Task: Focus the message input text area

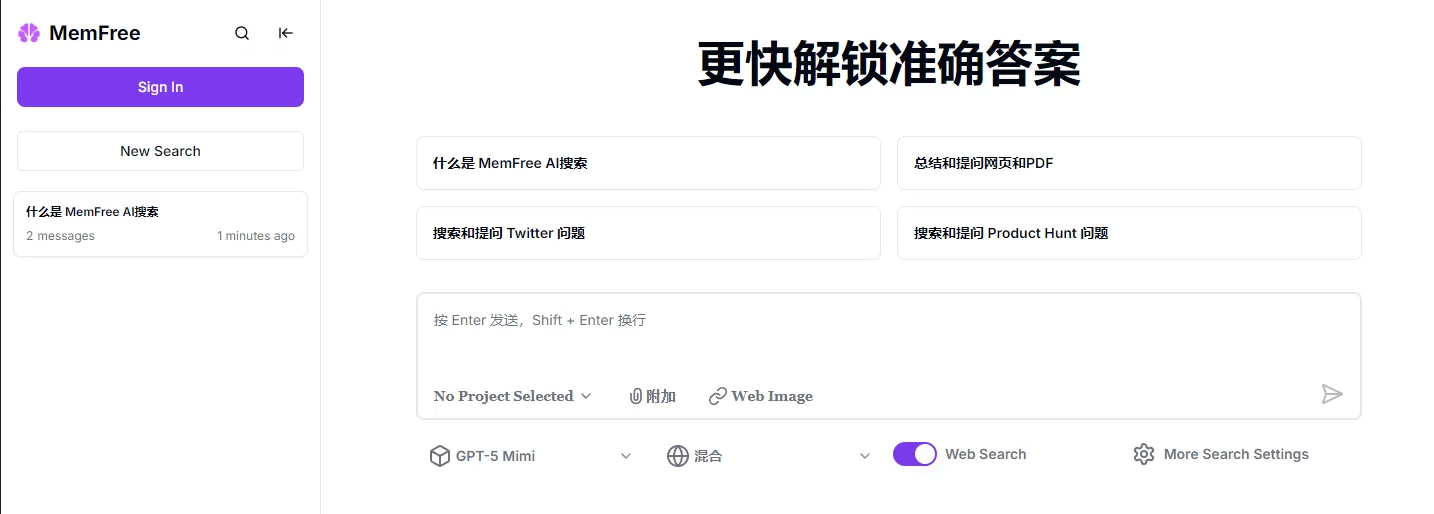Action: coord(888,335)
